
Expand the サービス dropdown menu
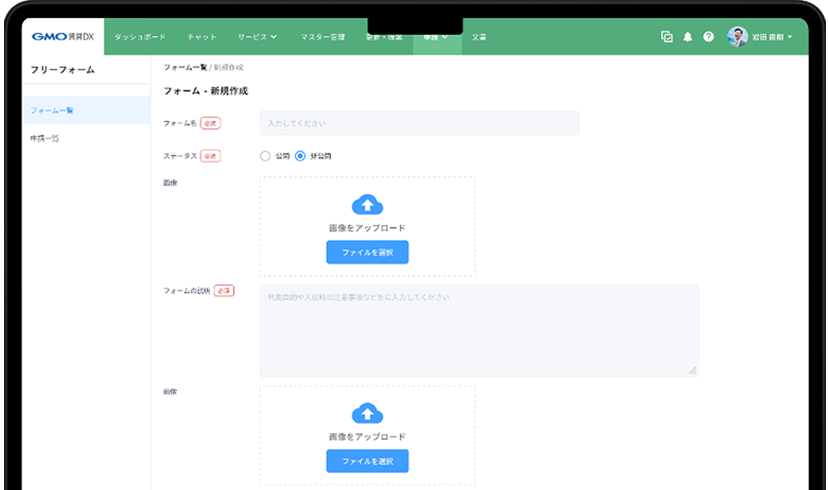[258, 37]
